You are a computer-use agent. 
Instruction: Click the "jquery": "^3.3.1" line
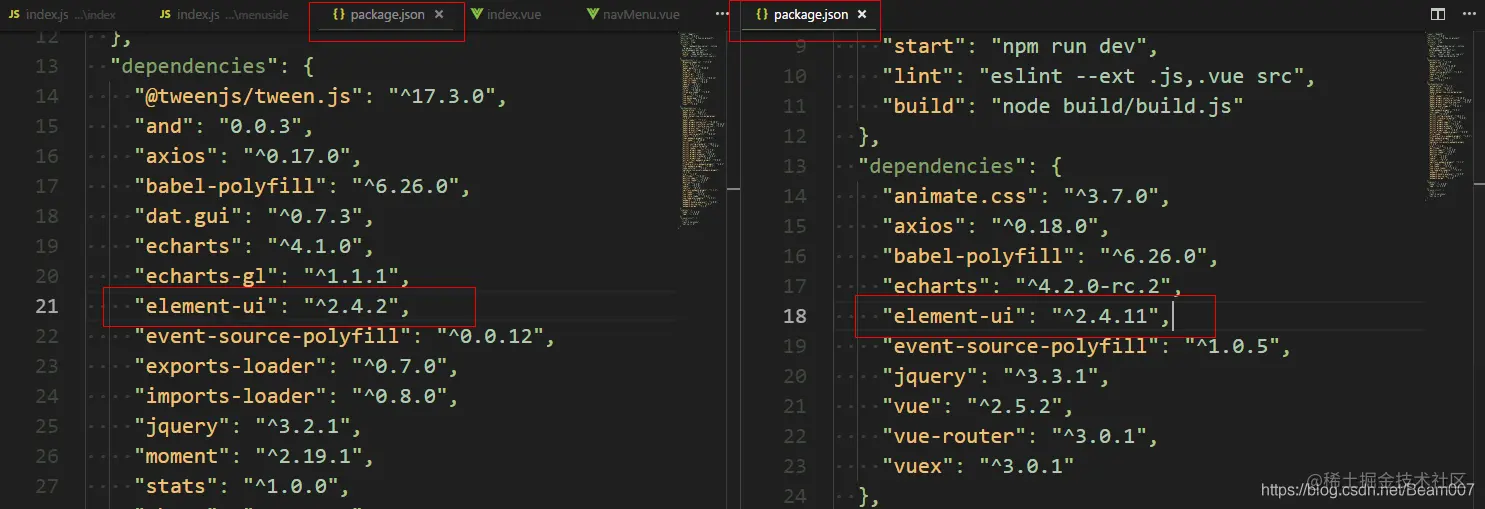(x=995, y=376)
